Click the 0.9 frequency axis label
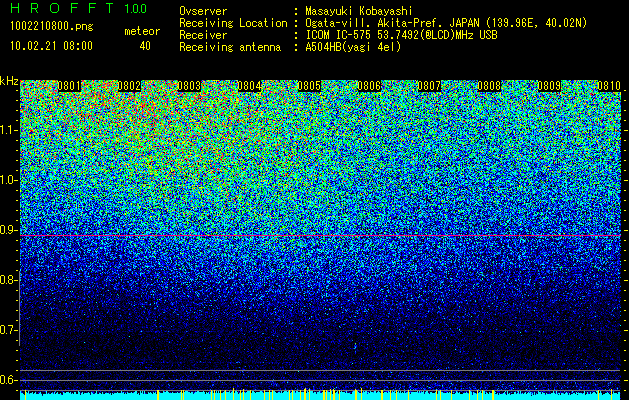Image resolution: width=629 pixels, height=400 pixels. (8, 230)
